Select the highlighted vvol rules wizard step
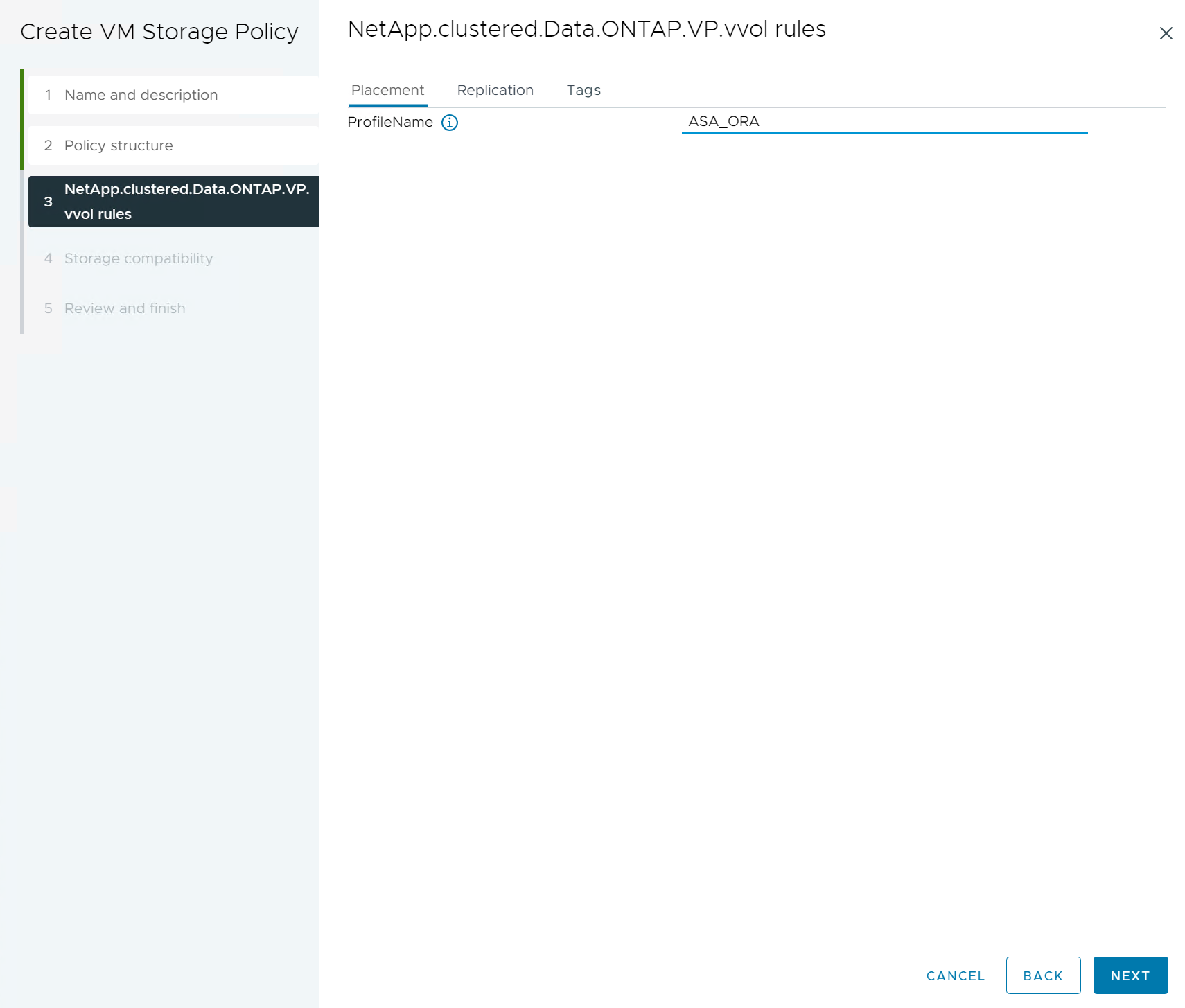This screenshot has height=1008, width=1185. click(x=173, y=202)
